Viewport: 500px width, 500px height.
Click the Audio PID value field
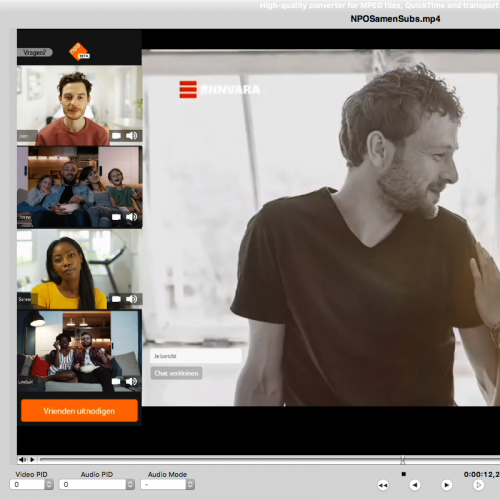coord(93,484)
